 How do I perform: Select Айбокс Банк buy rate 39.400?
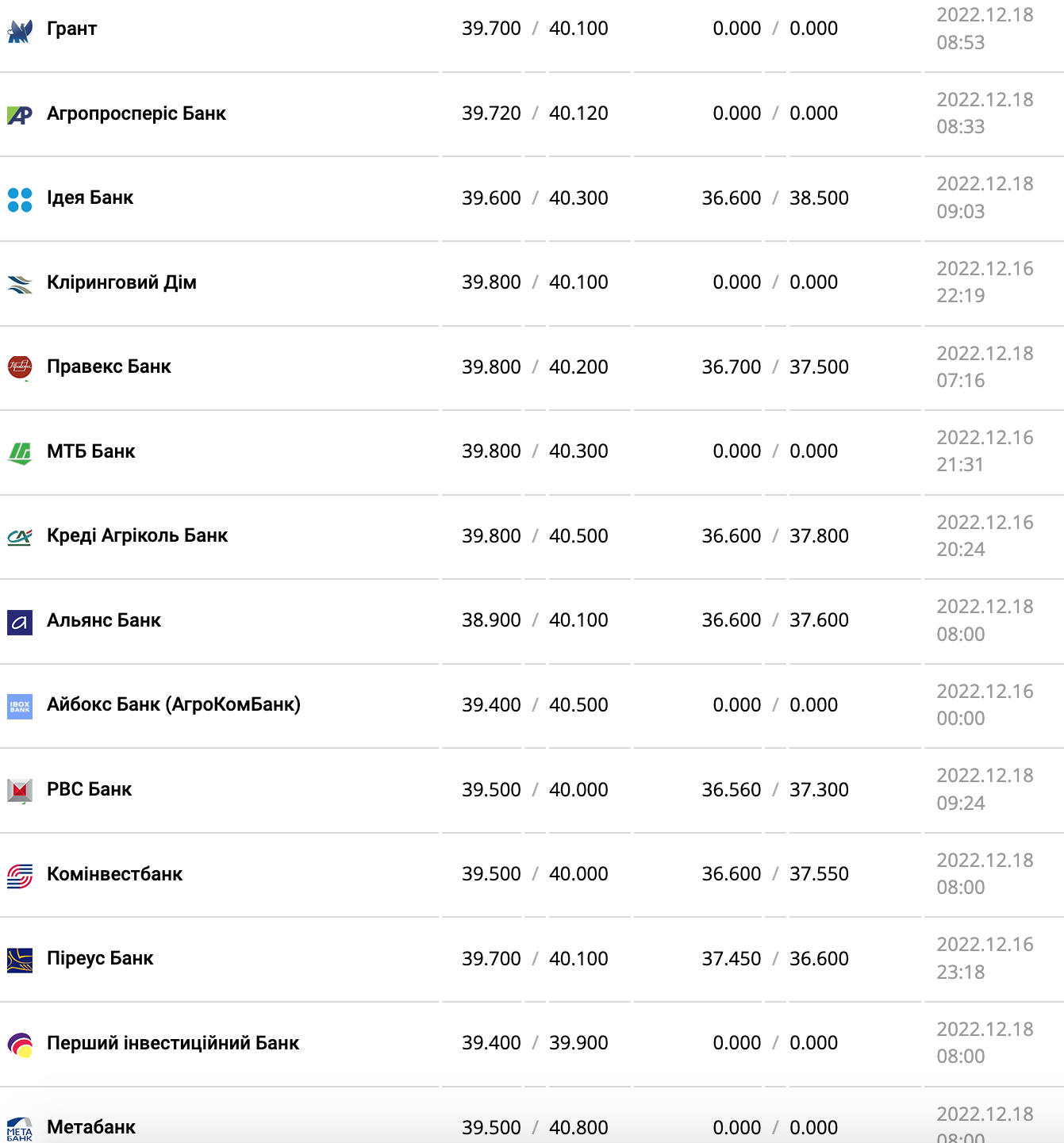pos(492,704)
